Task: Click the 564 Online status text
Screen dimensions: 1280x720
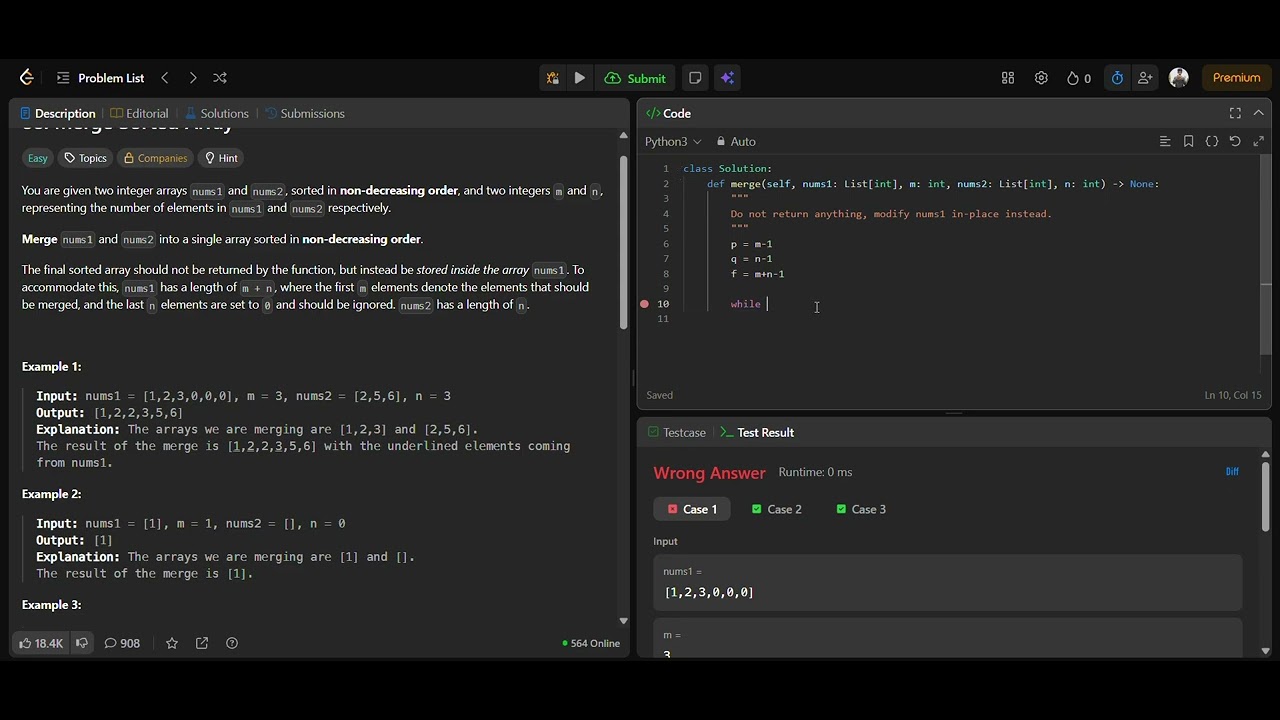Action: click(591, 643)
